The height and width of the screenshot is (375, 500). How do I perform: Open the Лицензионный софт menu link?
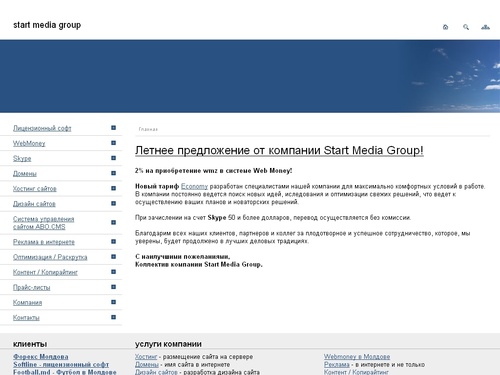42,128
